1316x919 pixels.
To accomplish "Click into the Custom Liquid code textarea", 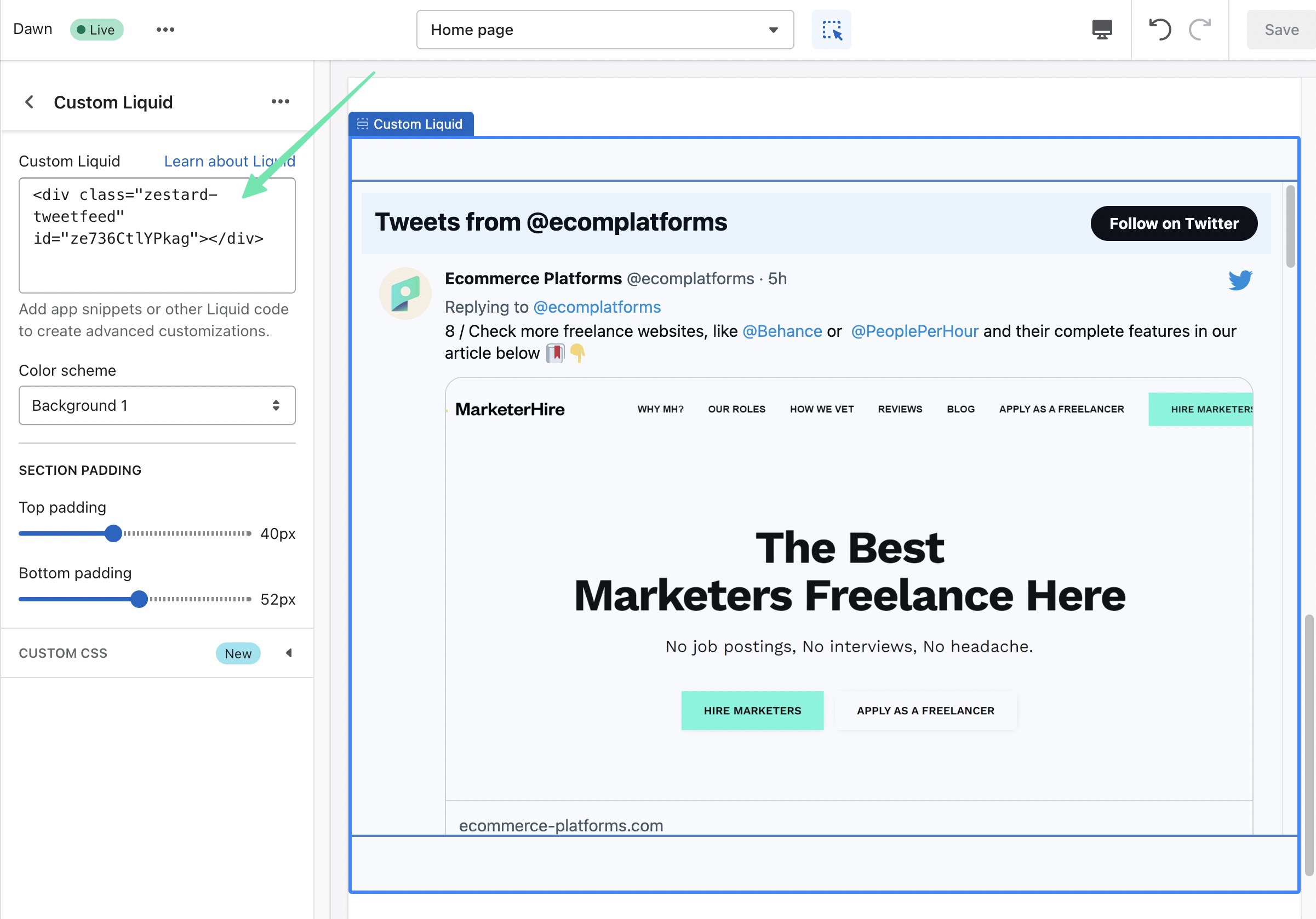I will click(x=157, y=258).
